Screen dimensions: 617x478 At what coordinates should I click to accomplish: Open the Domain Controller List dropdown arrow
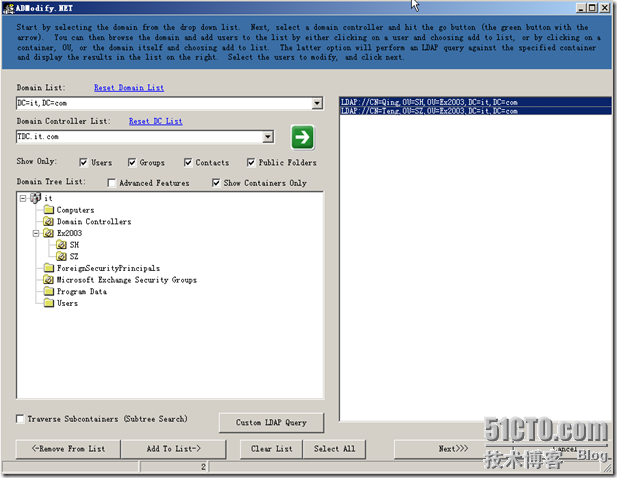pos(268,137)
